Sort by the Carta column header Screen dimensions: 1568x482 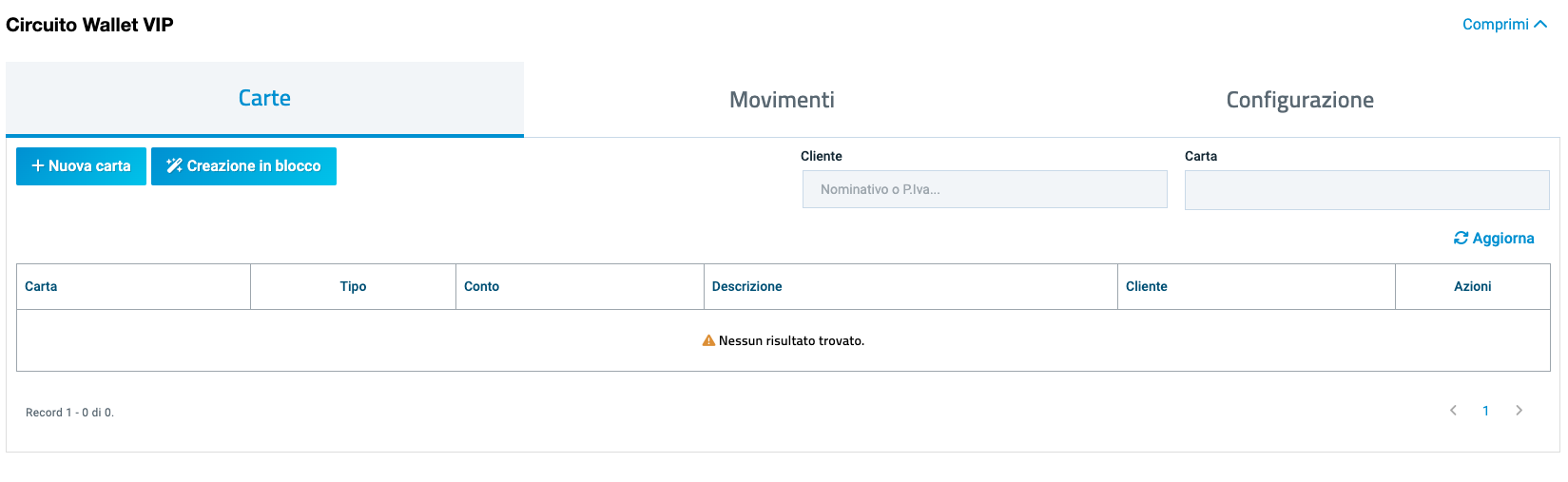coord(41,286)
